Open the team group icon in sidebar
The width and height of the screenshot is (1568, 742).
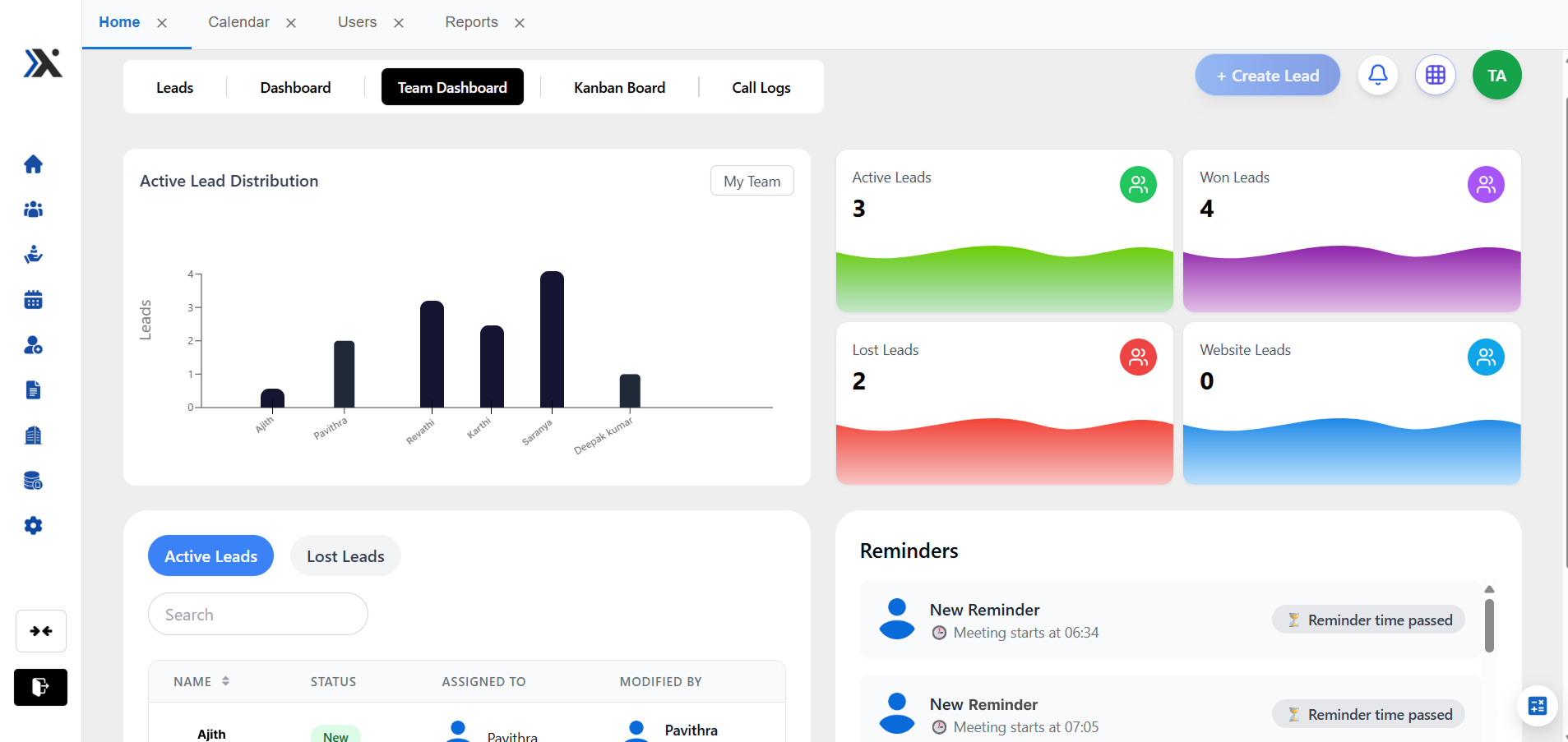tap(33, 210)
